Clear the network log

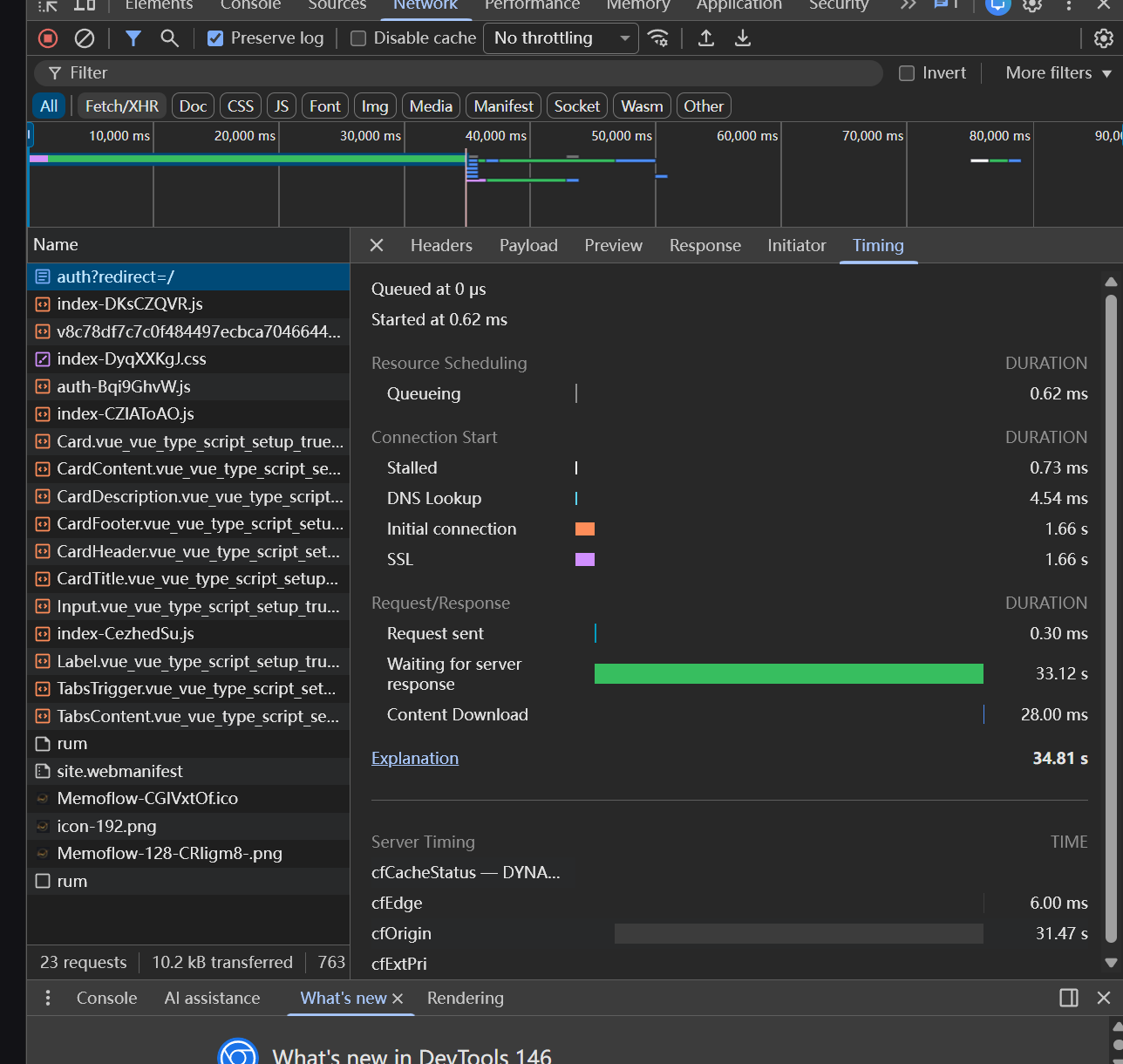(85, 38)
